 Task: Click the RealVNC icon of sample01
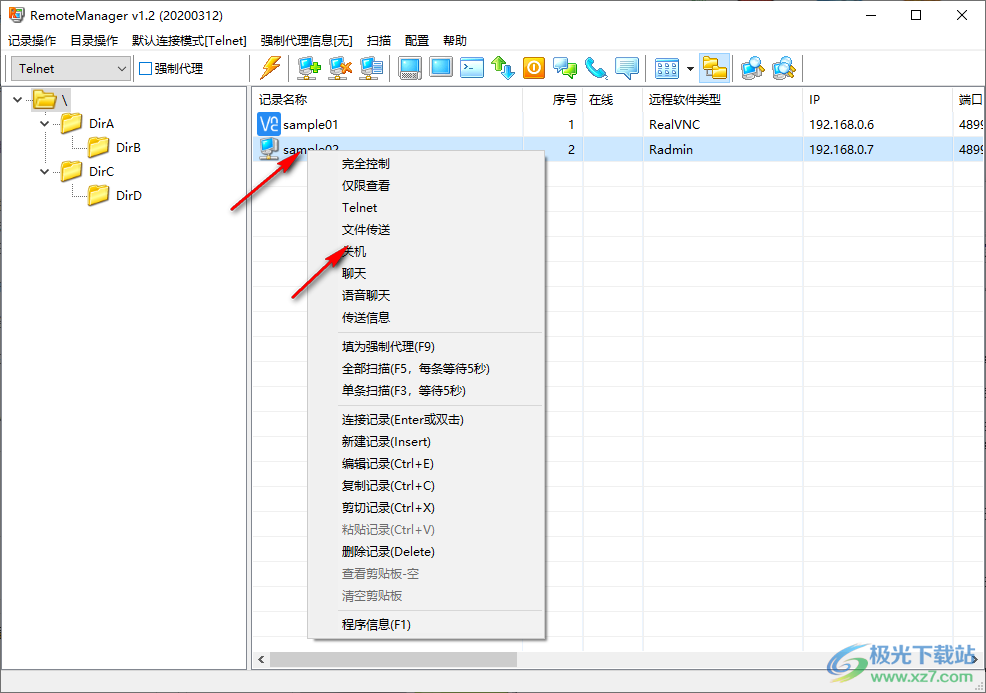(269, 124)
